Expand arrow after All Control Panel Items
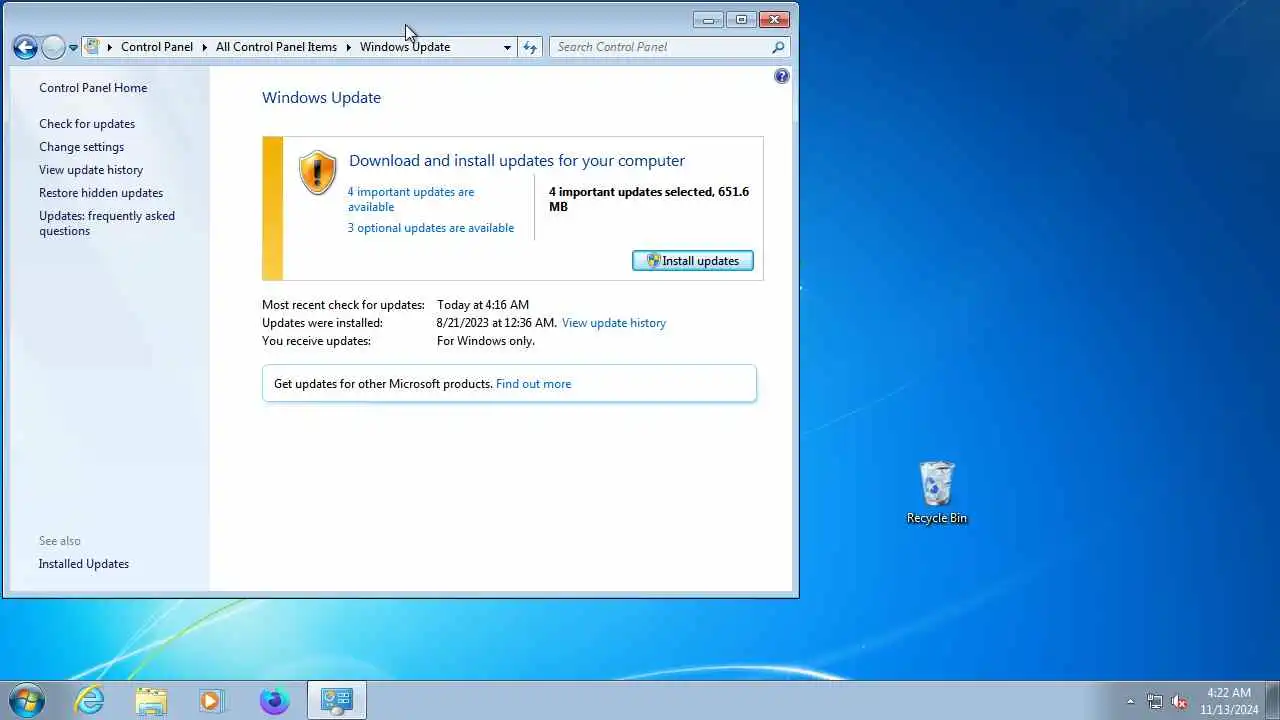 point(349,47)
